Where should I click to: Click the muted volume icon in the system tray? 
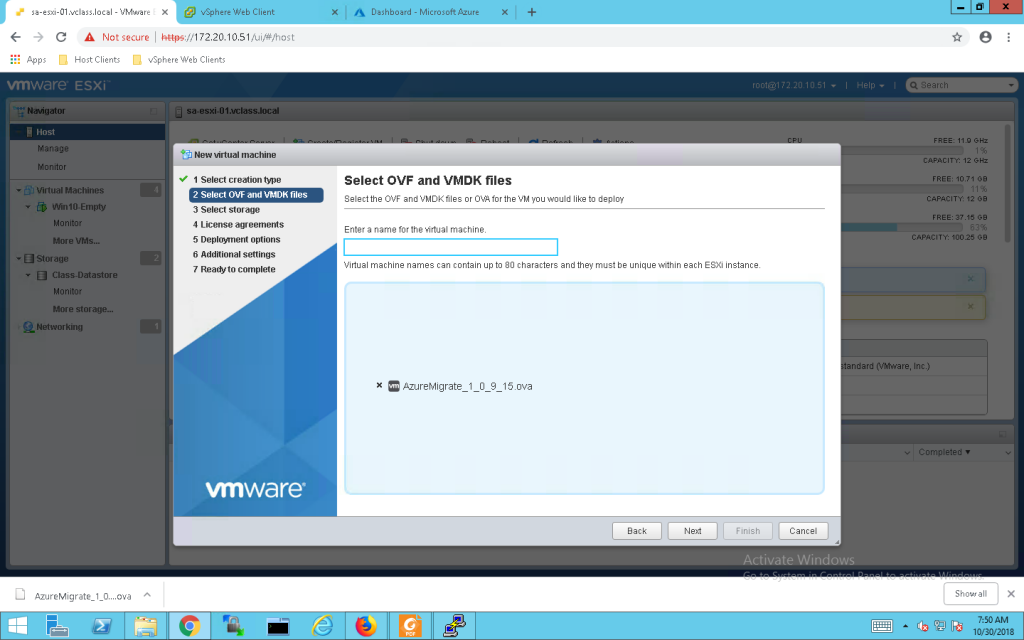[x=923, y=626]
